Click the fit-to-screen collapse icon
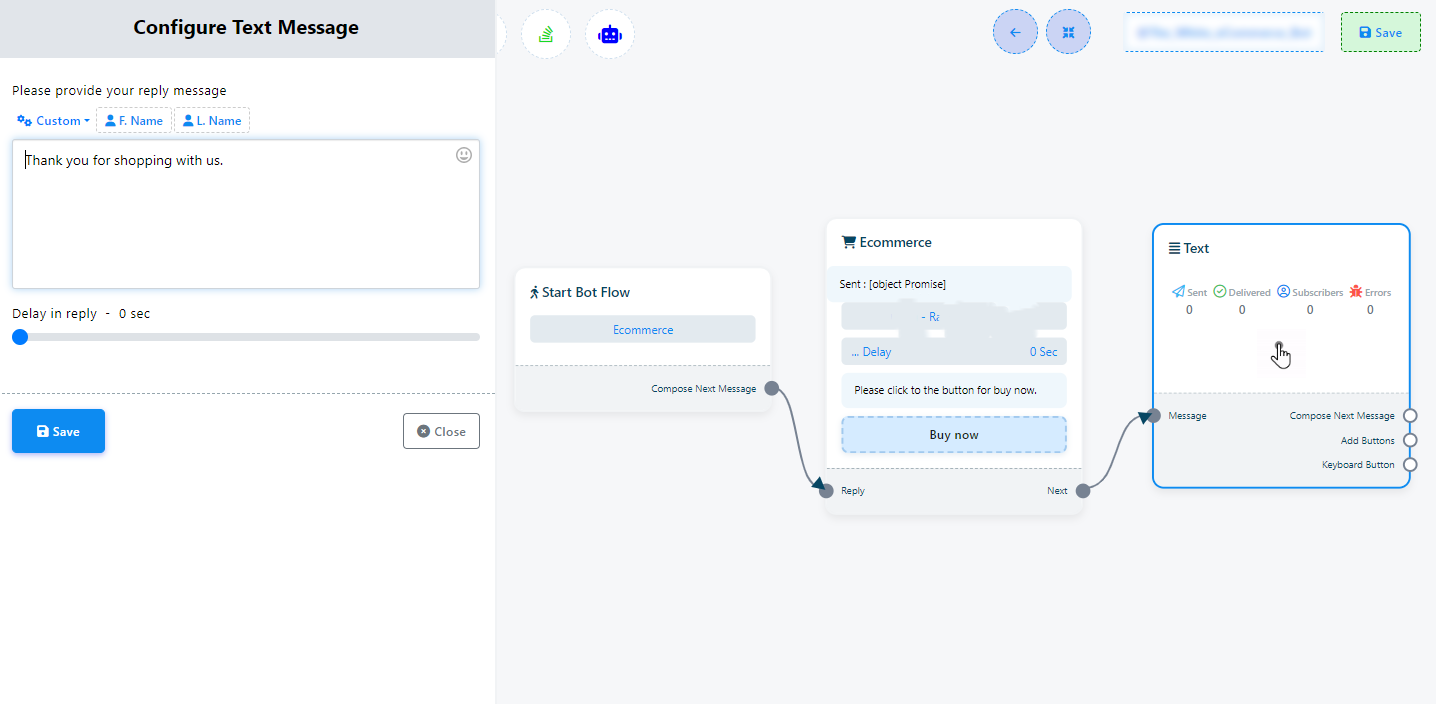 [1068, 32]
